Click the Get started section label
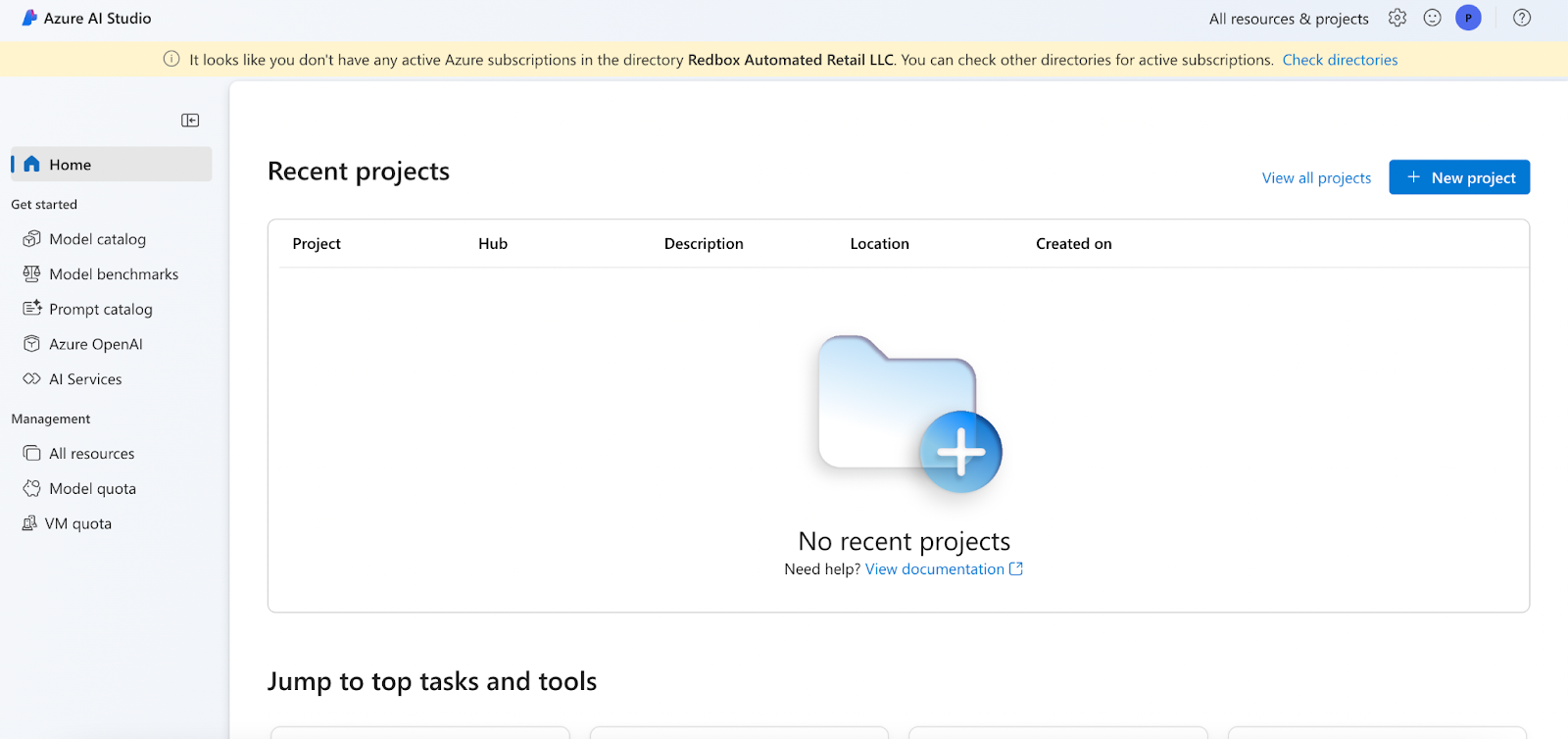 44,205
